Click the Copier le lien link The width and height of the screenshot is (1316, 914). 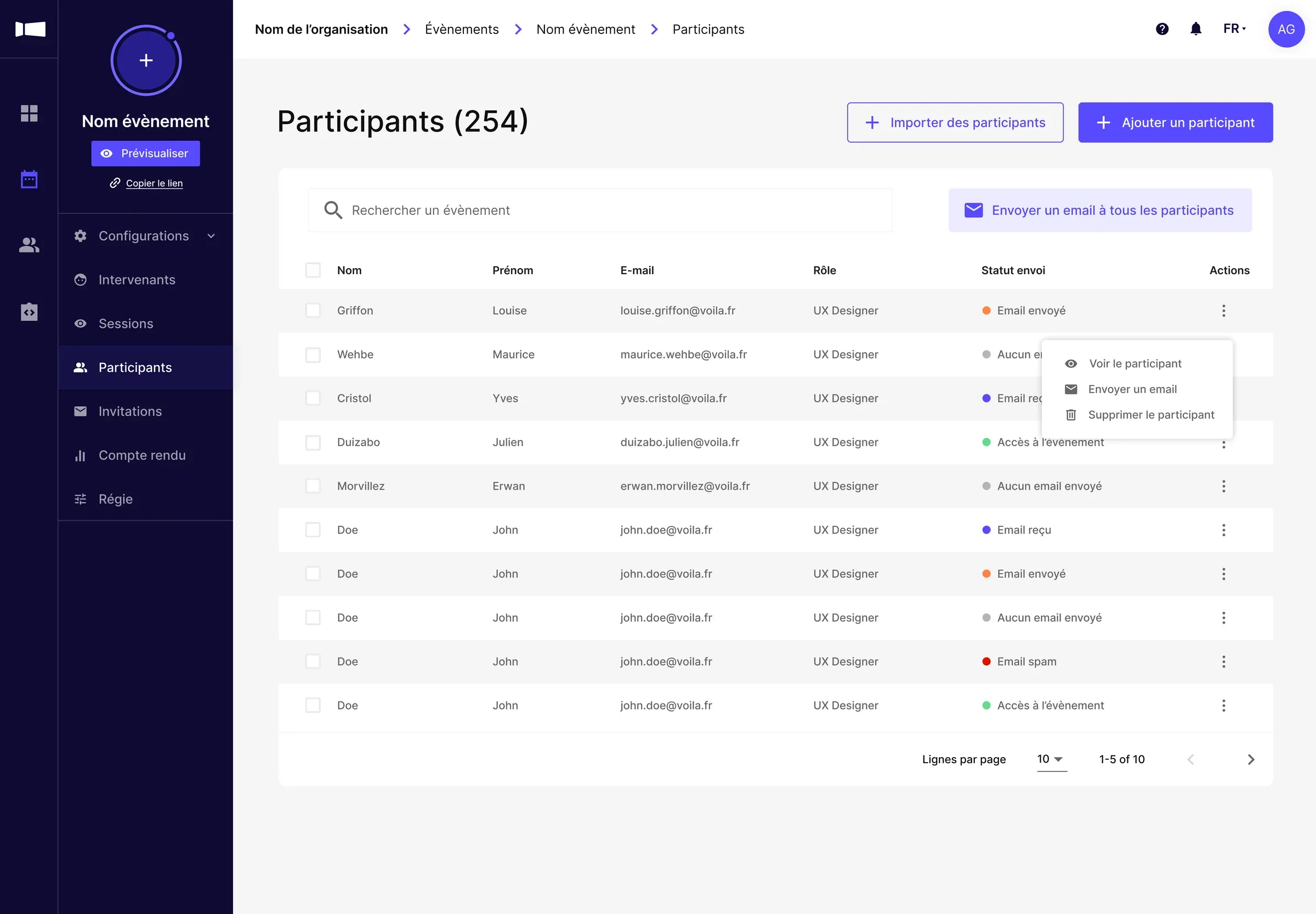pyautogui.click(x=146, y=183)
